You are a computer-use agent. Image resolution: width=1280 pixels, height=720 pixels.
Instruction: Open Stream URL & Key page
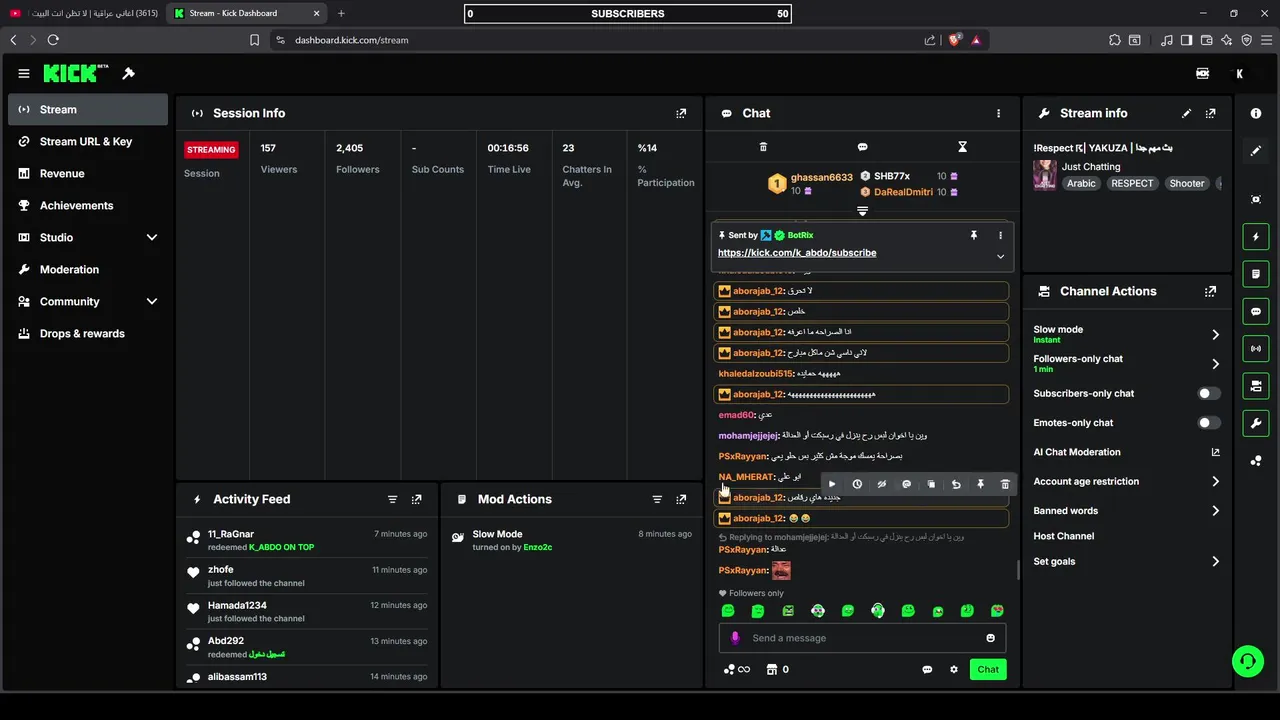click(x=88, y=141)
